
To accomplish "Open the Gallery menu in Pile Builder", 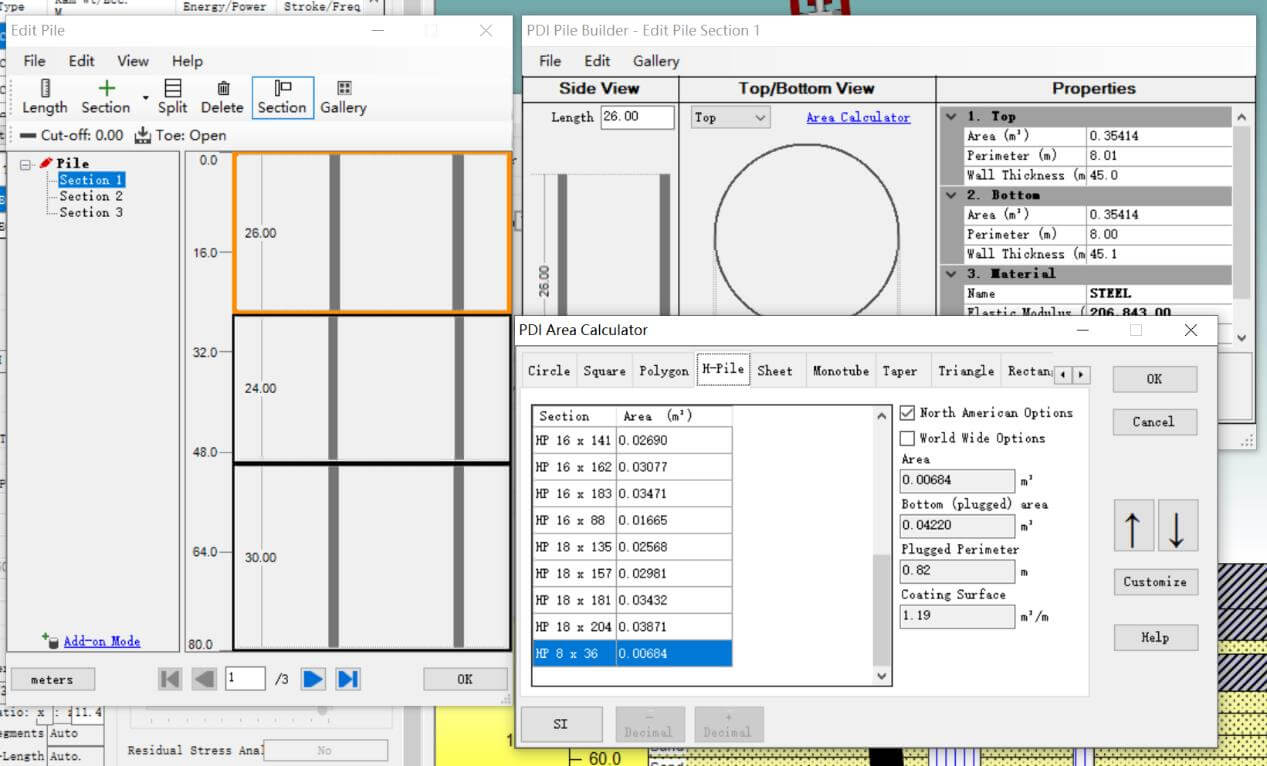I will click(655, 61).
